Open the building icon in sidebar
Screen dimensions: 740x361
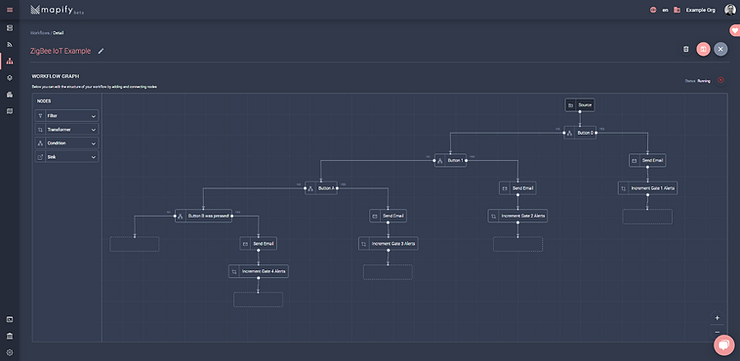pos(10,94)
